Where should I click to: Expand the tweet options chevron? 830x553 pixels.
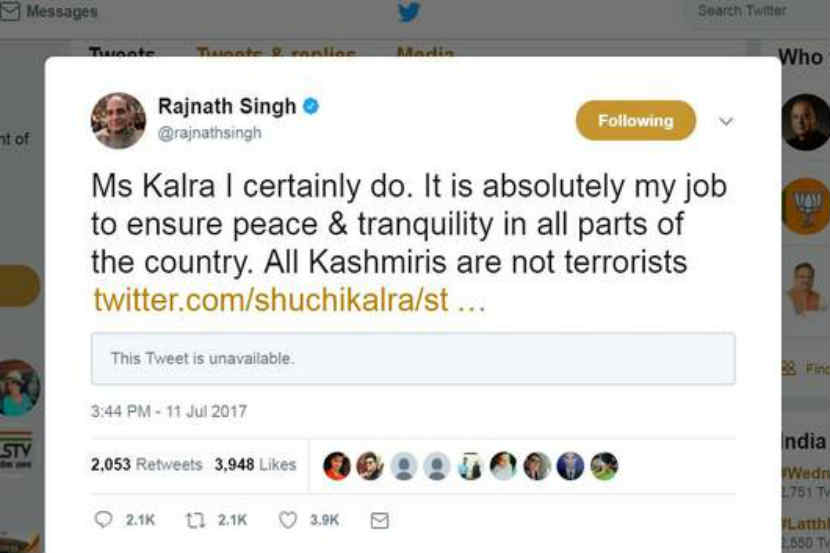pos(726,122)
